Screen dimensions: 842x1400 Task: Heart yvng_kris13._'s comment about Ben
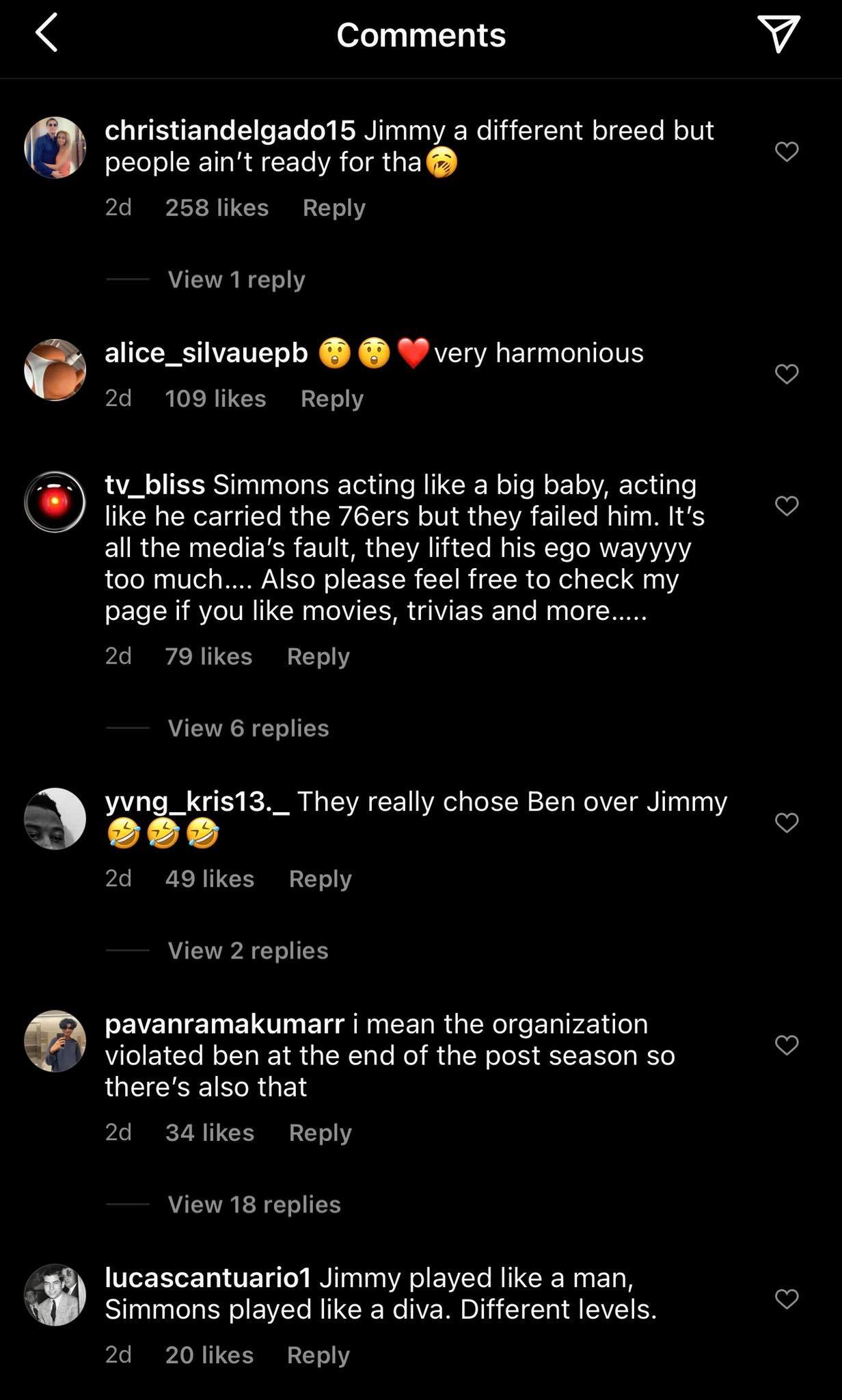[x=787, y=823]
